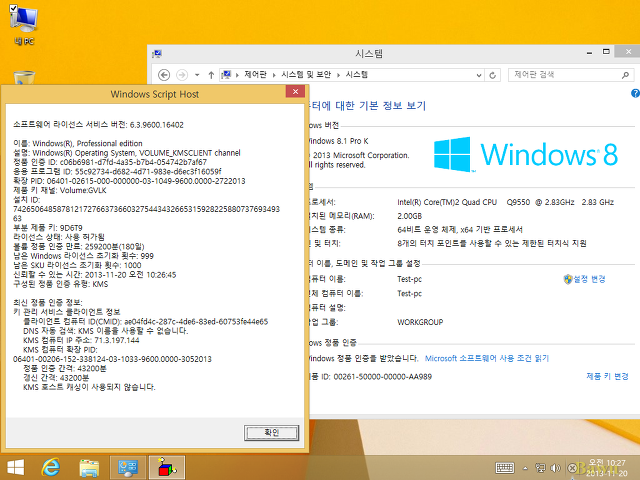The image size is (640, 480).
Task: Refresh the 시스템 window
Action: (493, 75)
